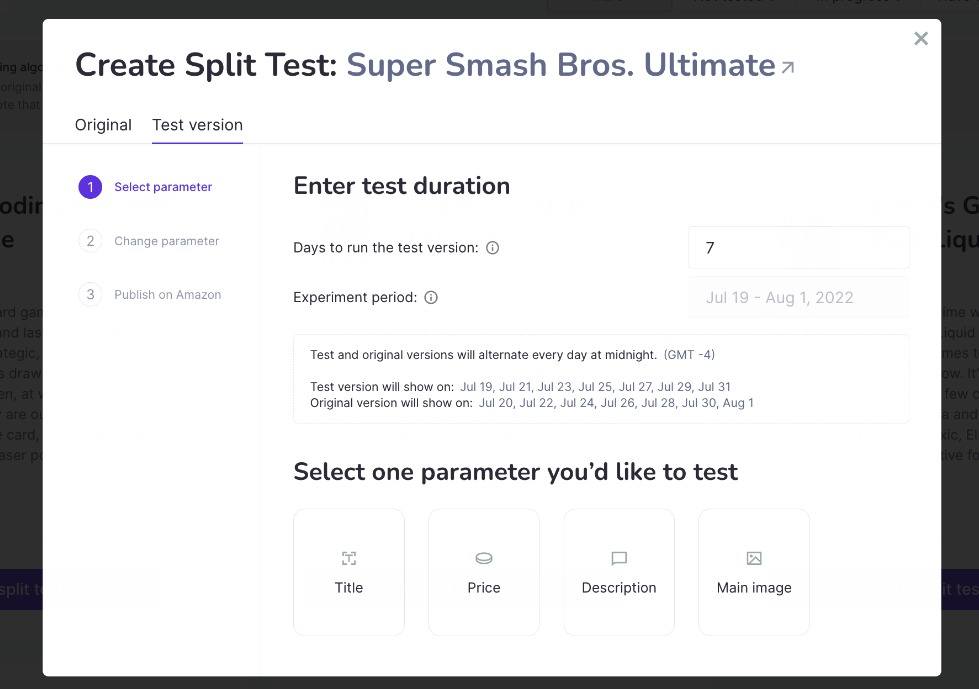Screen dimensions: 979x689
Task: Click the step 3 circle indicator
Action: click(90, 295)
